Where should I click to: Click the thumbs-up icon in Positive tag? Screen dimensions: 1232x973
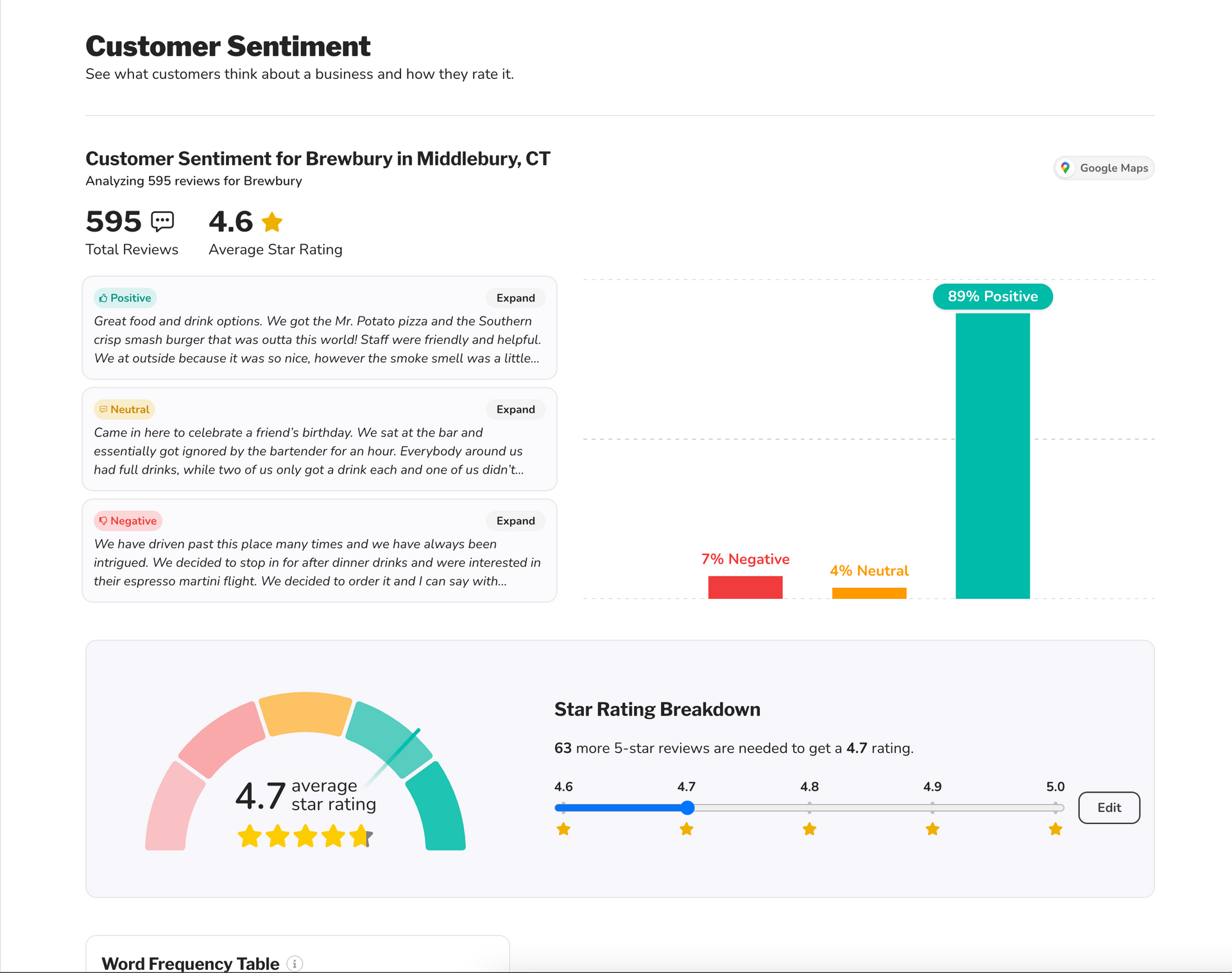(x=103, y=298)
